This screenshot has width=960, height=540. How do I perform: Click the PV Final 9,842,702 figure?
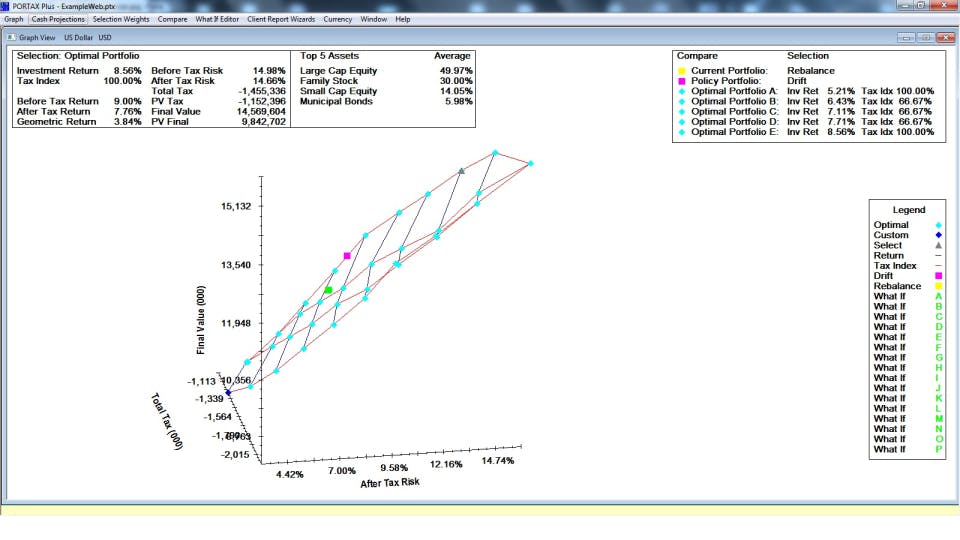264,122
